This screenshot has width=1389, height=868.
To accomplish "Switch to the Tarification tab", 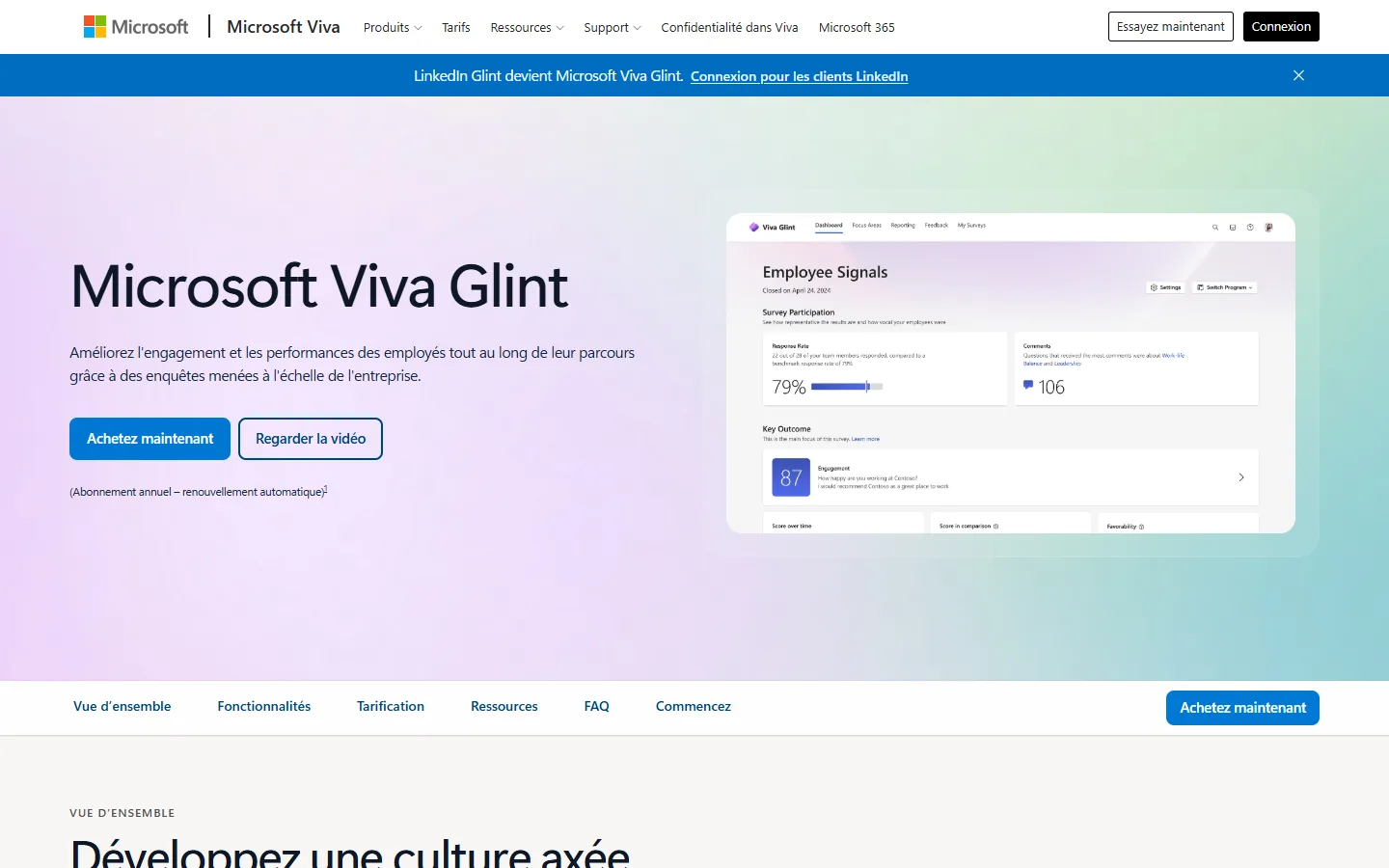I will point(391,706).
